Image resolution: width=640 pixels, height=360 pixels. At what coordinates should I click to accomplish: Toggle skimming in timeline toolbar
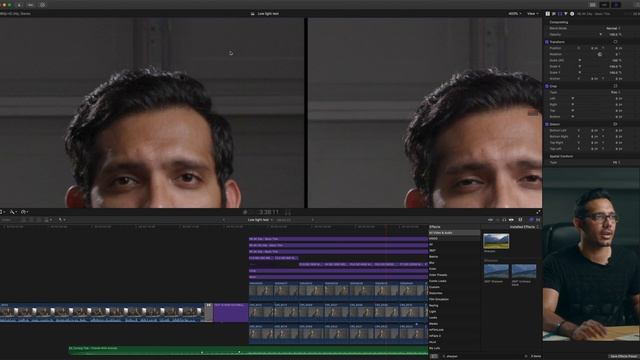pyautogui.click(x=491, y=220)
